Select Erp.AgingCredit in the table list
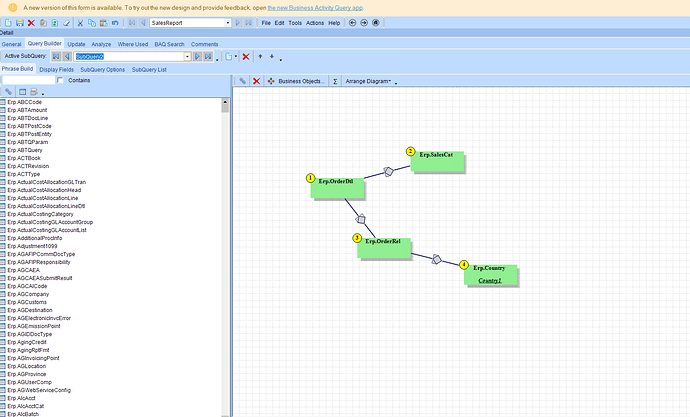Viewport: 690px width, 417px height. [x=27, y=342]
